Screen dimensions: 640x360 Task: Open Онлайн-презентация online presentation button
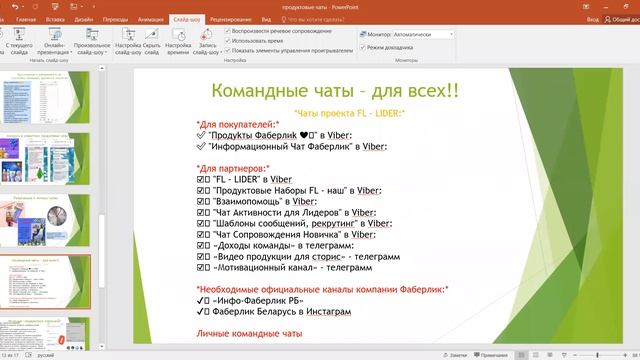click(x=54, y=42)
